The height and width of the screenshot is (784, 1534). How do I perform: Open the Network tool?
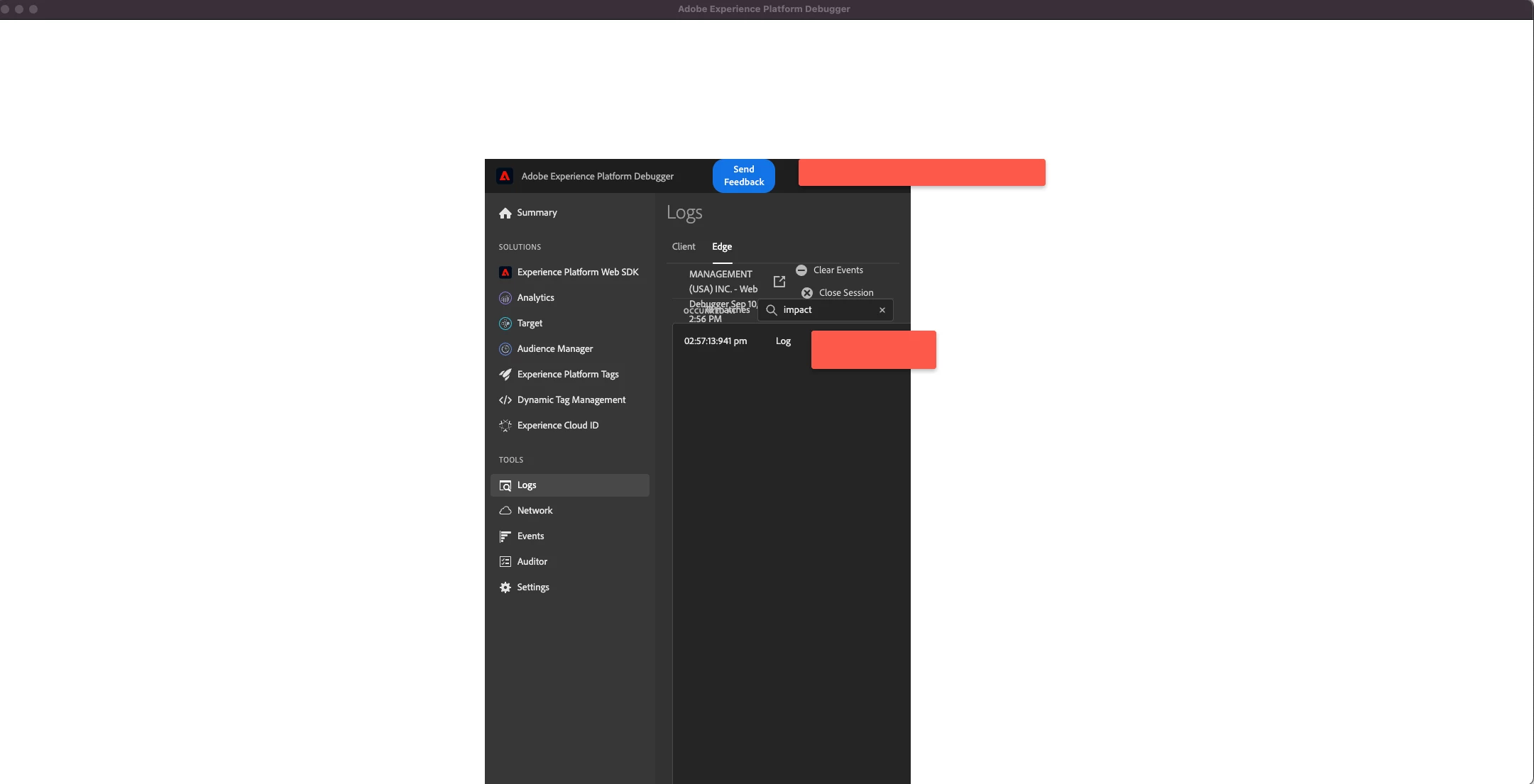pos(535,511)
